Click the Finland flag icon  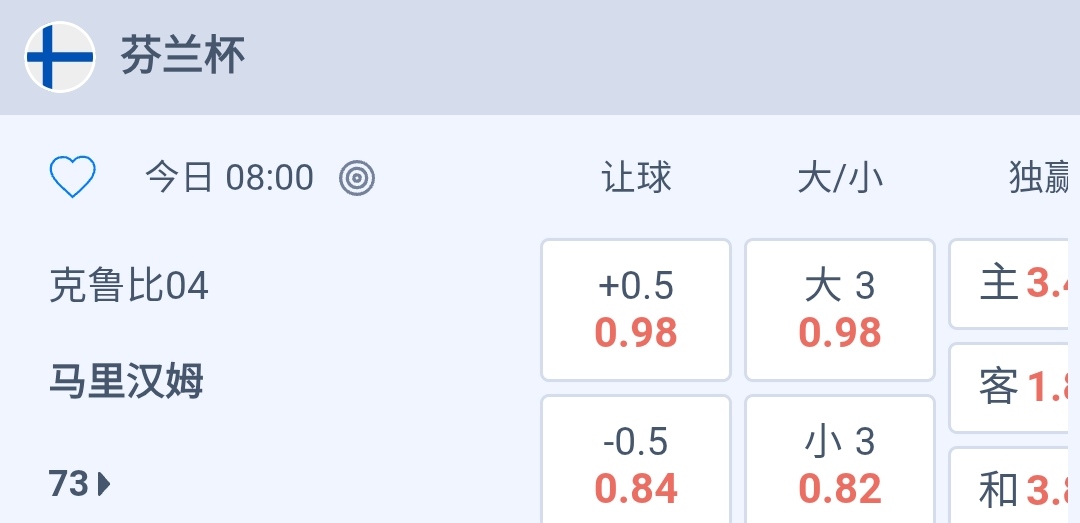(x=60, y=57)
